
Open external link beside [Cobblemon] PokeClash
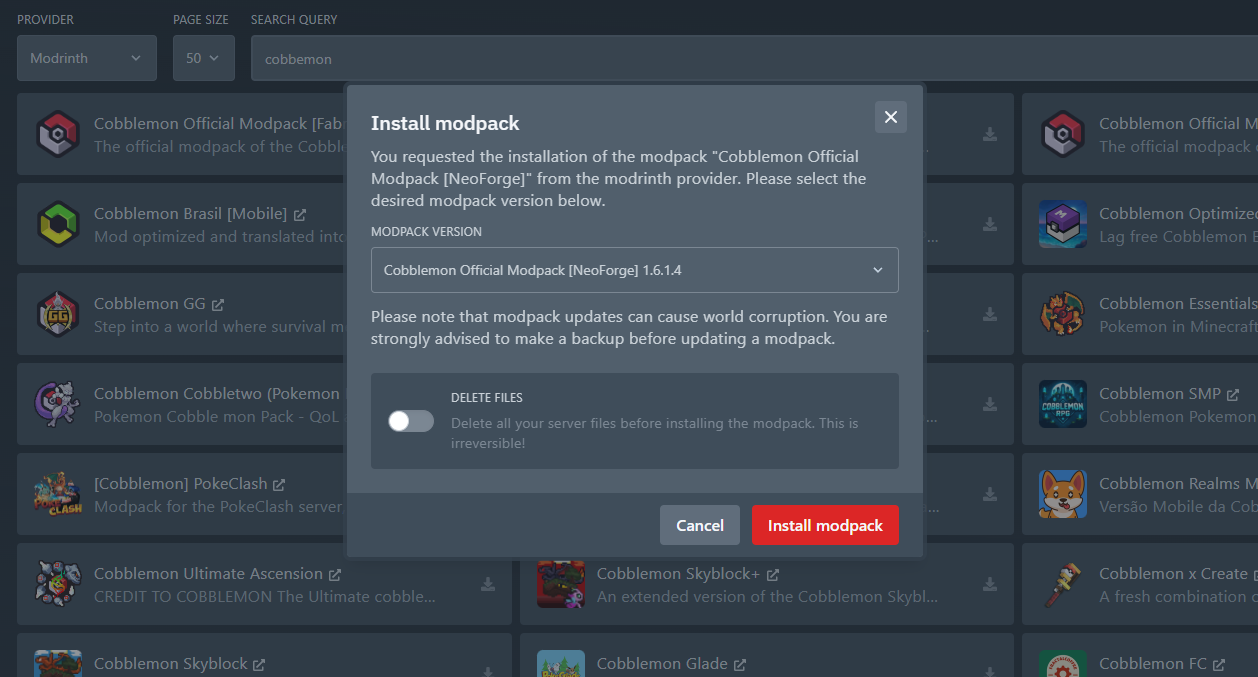point(280,484)
